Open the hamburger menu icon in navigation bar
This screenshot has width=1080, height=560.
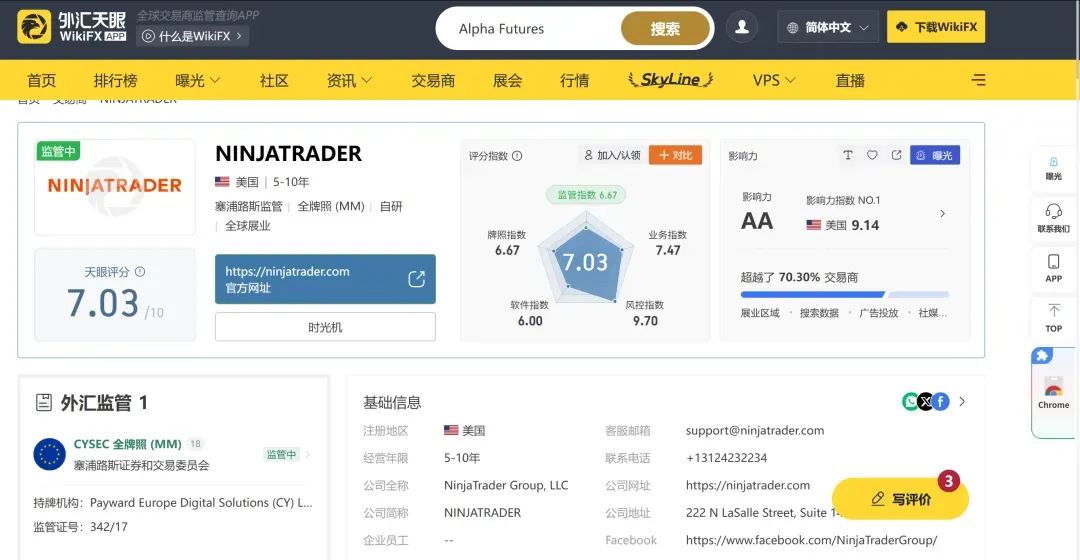(978, 80)
